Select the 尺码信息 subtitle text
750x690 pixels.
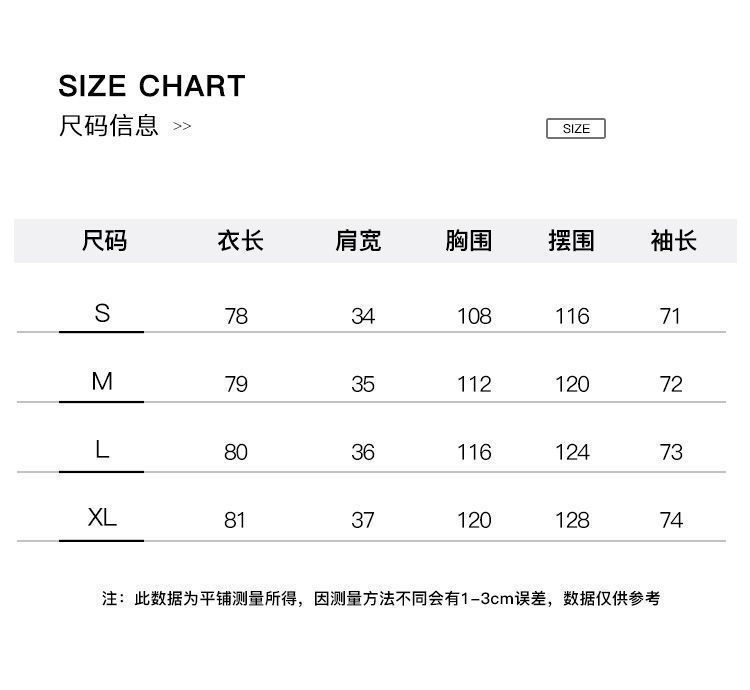[x=109, y=126]
